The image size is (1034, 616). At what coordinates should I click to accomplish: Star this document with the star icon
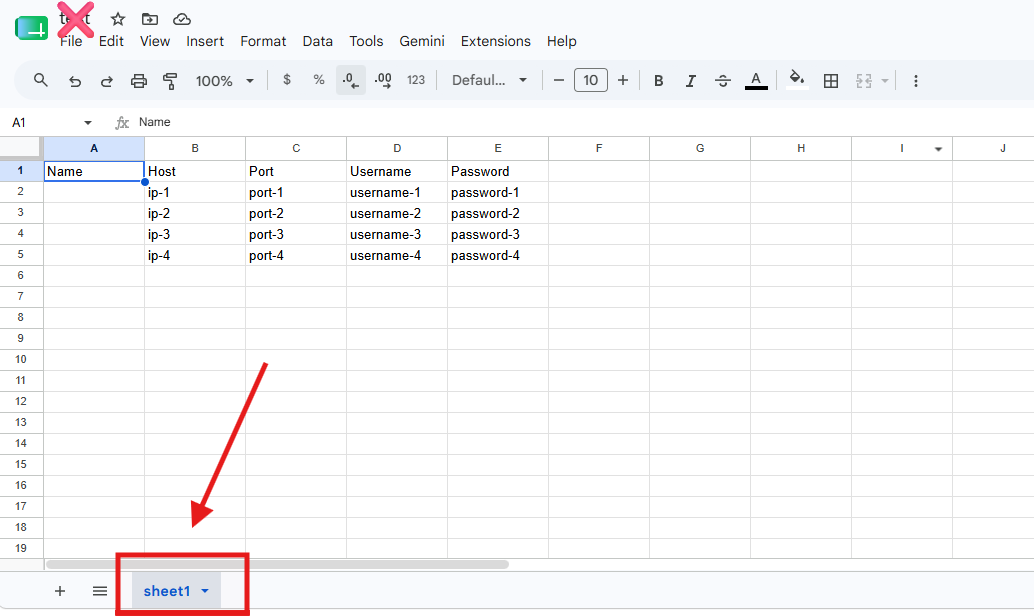[117, 19]
